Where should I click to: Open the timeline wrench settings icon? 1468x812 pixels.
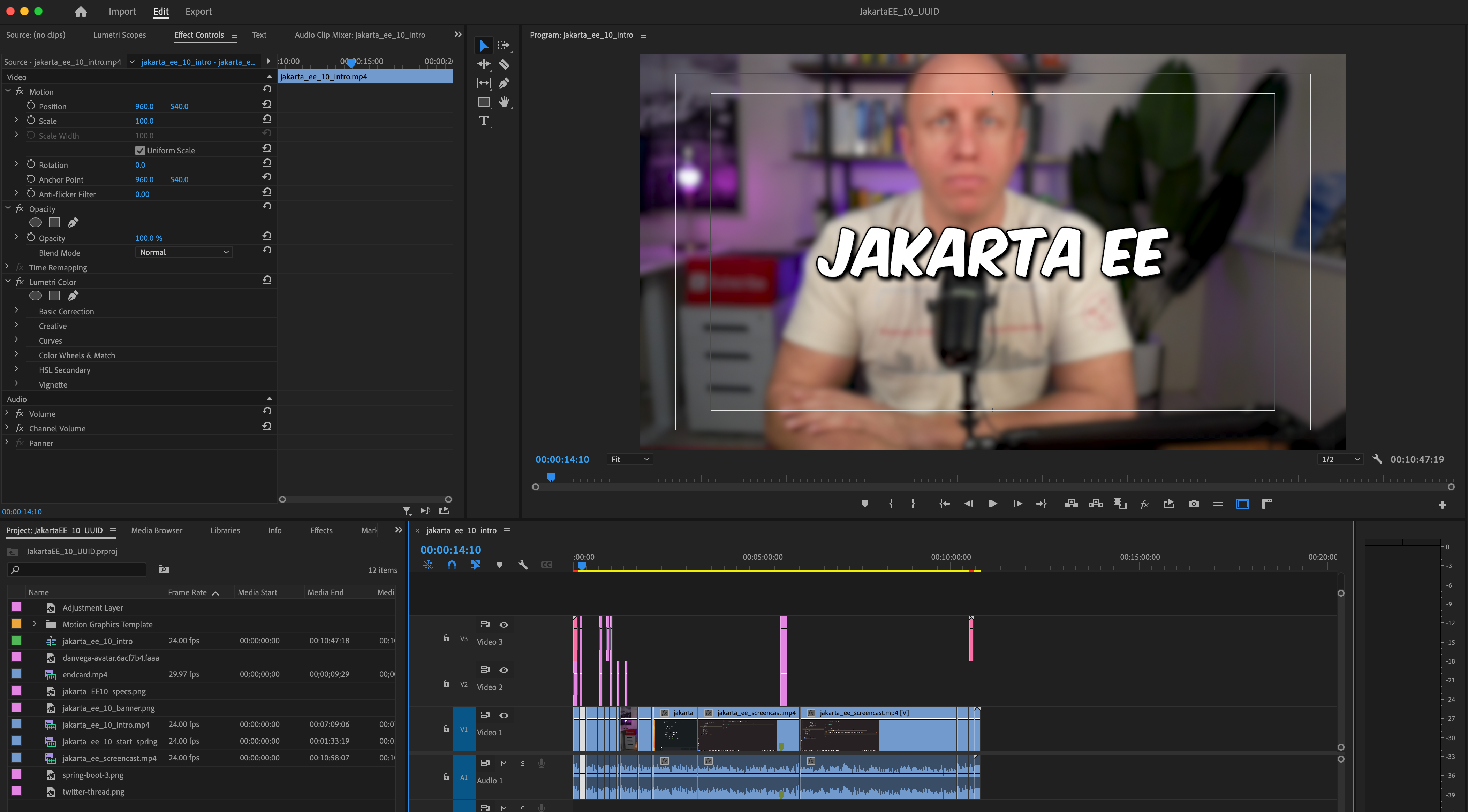[523, 564]
